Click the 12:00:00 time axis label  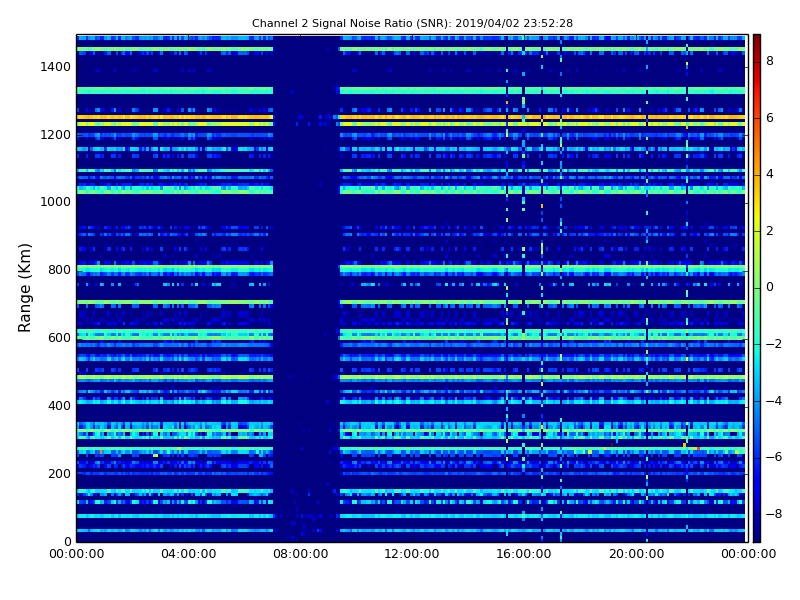point(412,554)
